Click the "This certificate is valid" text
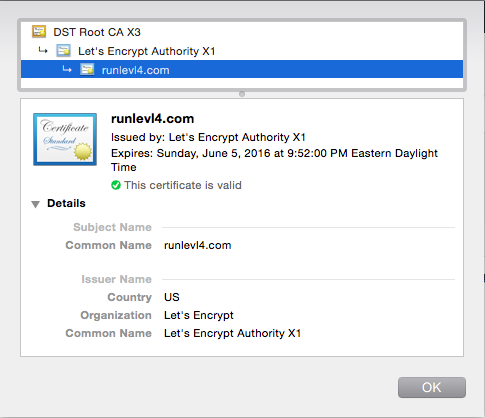485x418 pixels. click(183, 185)
